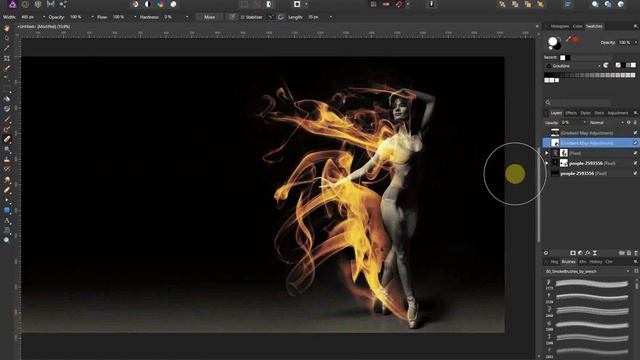Lock the layer using padlock icon
Image resolution: width=640 pixels, height=360 pixels.
[635, 122]
